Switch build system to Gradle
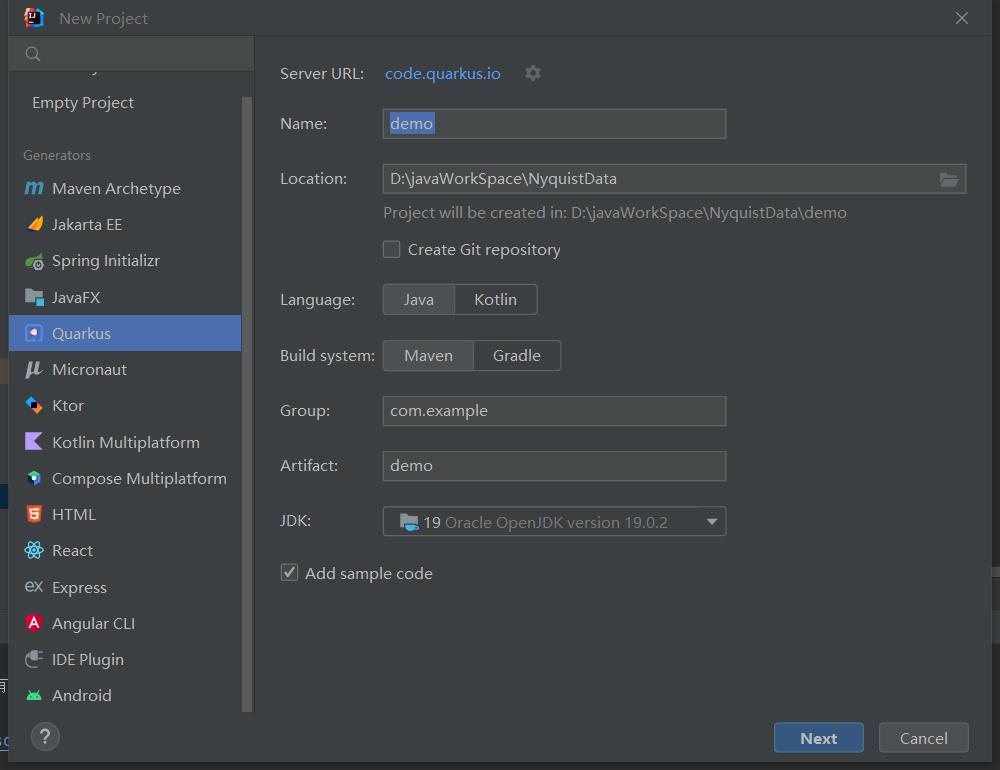Viewport: 1000px width, 770px height. click(x=516, y=356)
